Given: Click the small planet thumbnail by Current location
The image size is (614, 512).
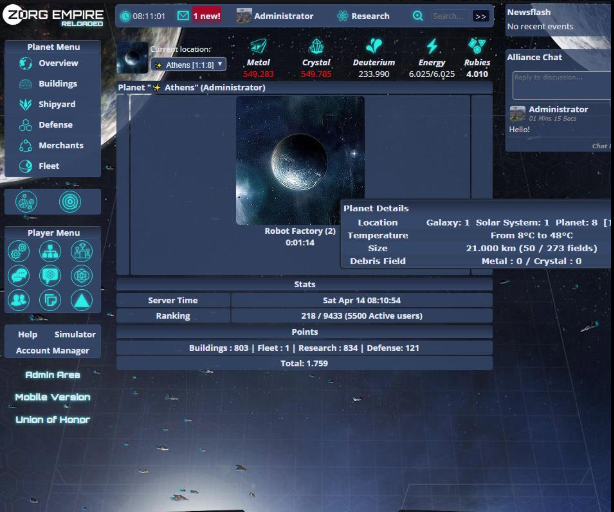Looking at the screenshot, I should [132, 58].
